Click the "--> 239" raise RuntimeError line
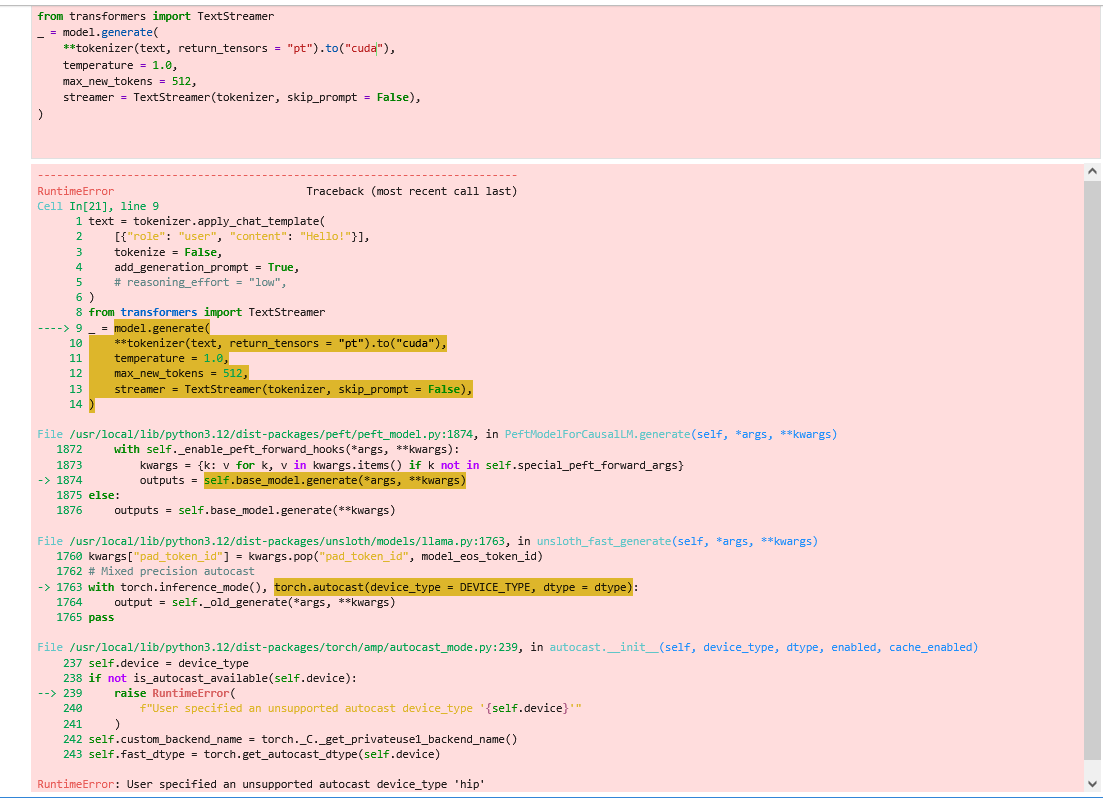 click(x=160, y=693)
